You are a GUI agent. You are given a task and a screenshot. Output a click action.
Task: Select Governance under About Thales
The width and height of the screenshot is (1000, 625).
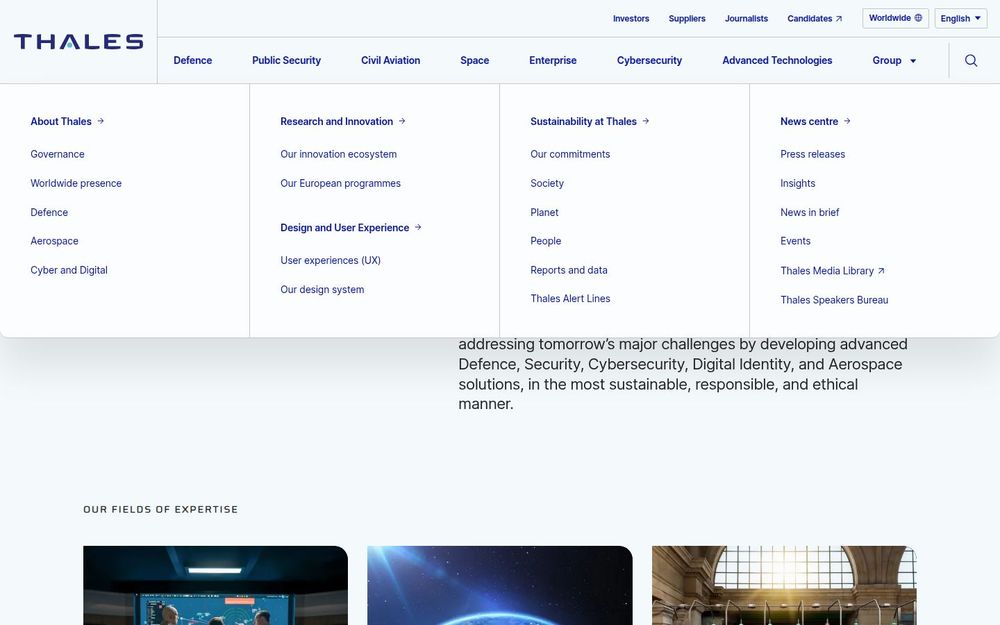[x=57, y=154]
